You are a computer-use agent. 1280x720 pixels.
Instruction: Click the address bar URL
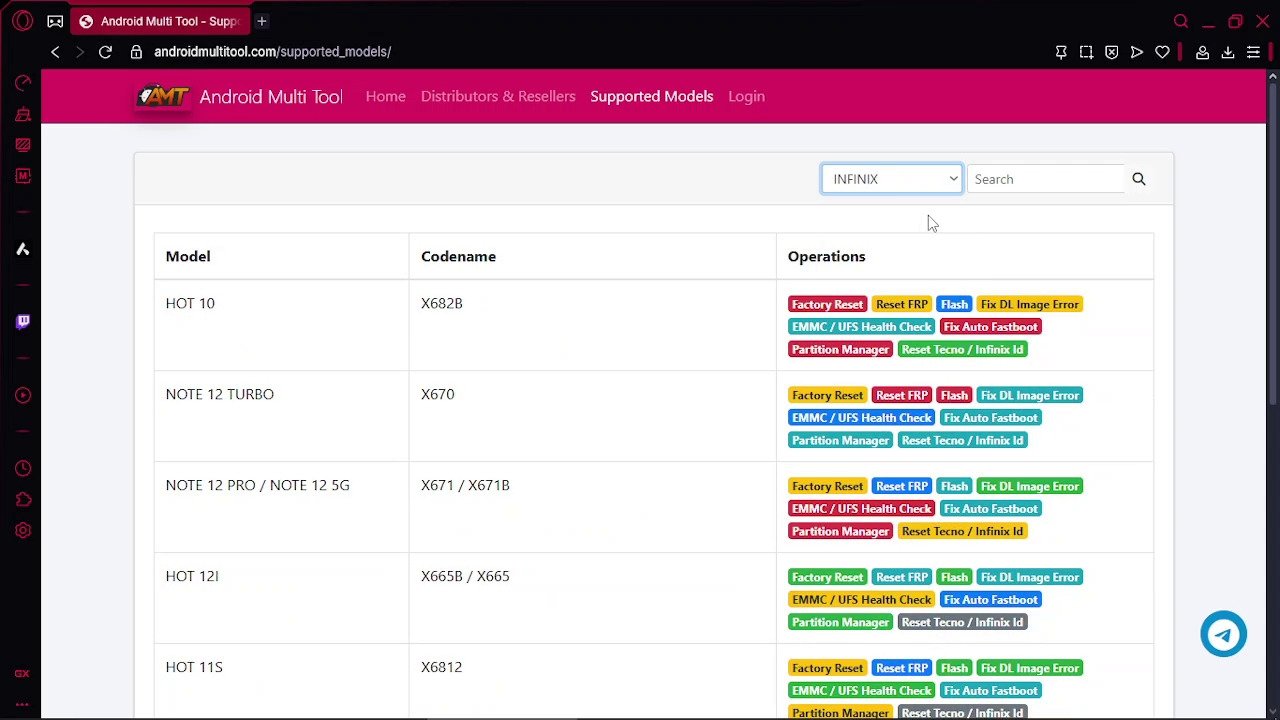coord(272,52)
